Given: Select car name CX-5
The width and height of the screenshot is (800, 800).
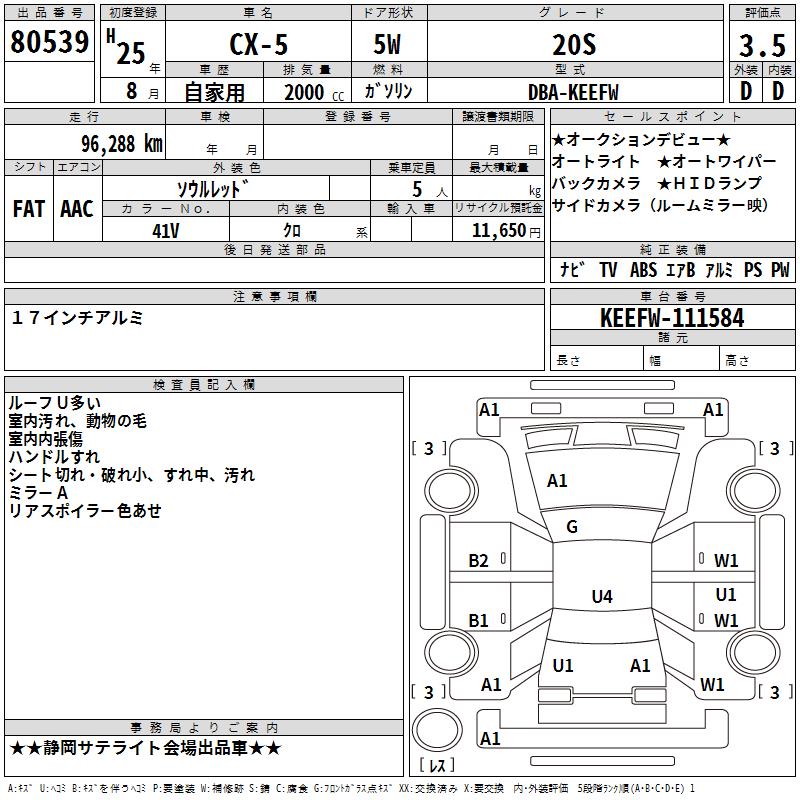Looking at the screenshot, I should (259, 44).
